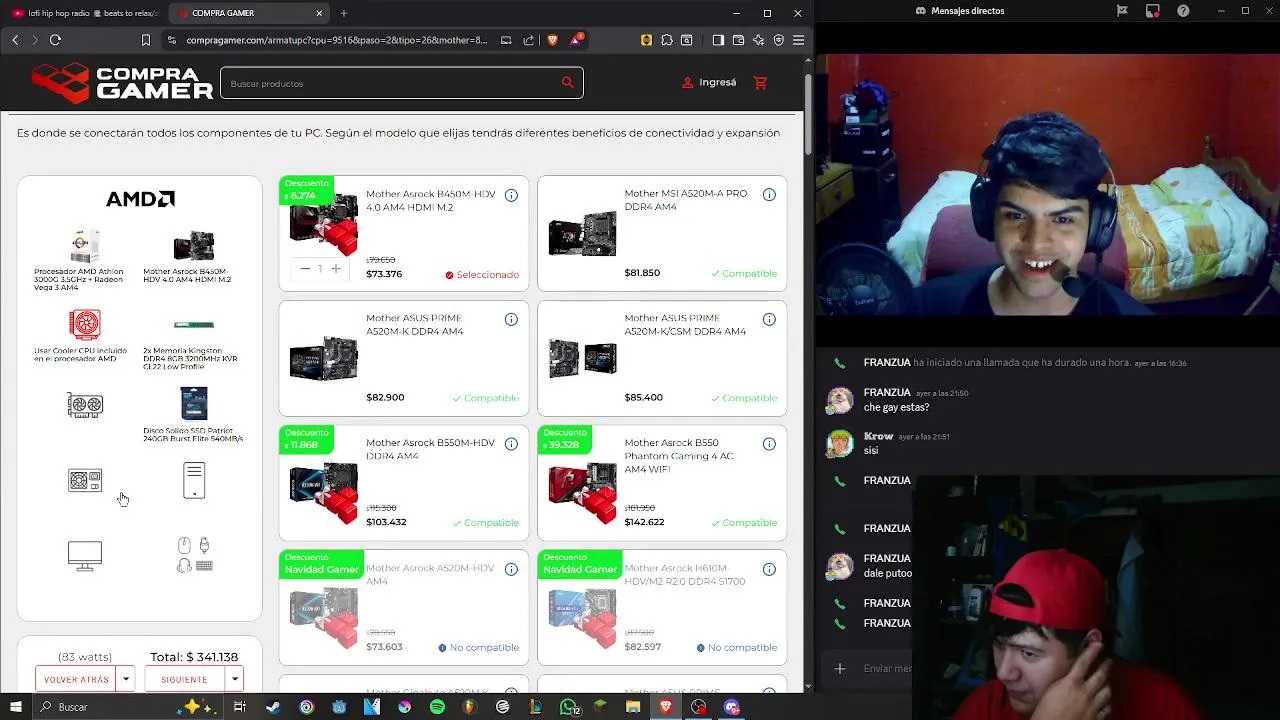Open info for Mother MSI A520M-A PRO
This screenshot has width=1280, height=720.
coord(769,195)
